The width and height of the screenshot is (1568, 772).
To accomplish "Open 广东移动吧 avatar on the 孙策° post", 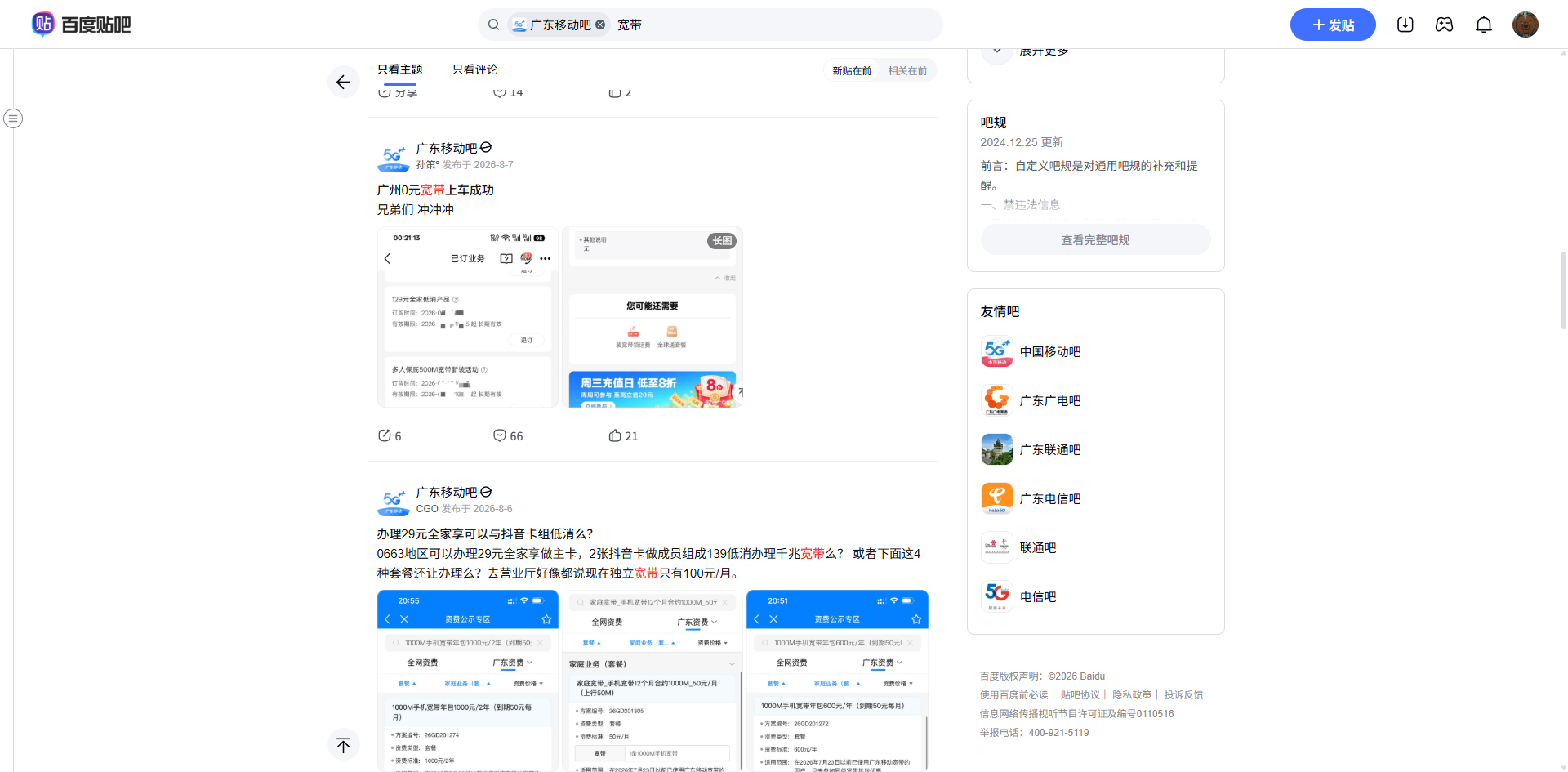I will [394, 156].
